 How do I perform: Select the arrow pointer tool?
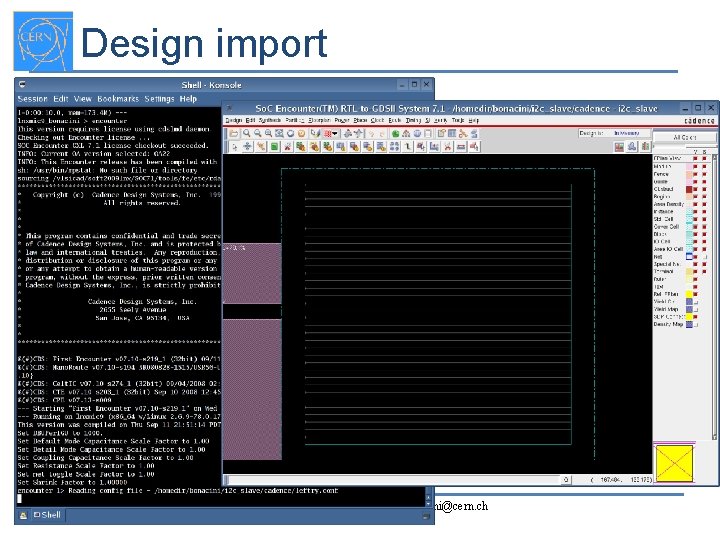(x=235, y=147)
